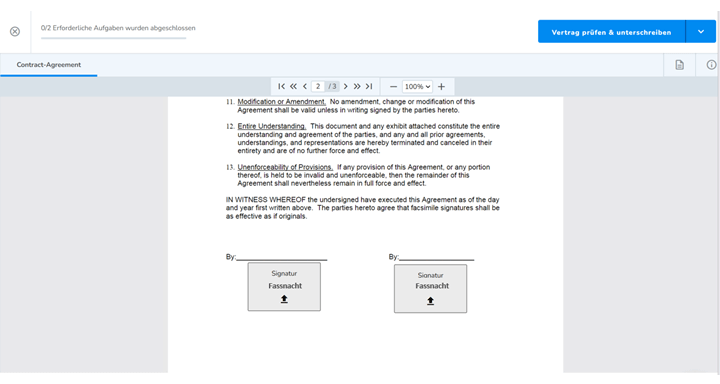This screenshot has height=384, width=720.
Task: Go to the next page
Action: coord(346,86)
